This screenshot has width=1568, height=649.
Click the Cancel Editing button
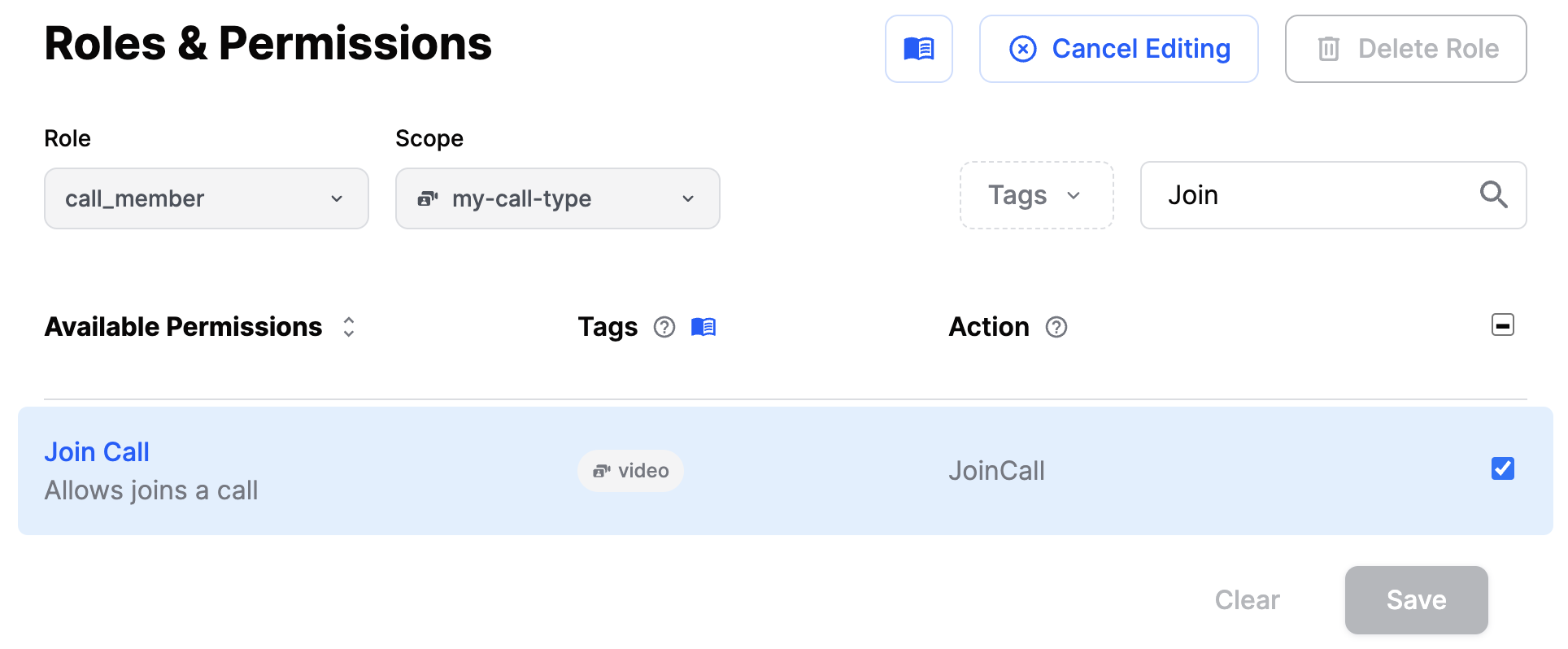tap(1118, 49)
